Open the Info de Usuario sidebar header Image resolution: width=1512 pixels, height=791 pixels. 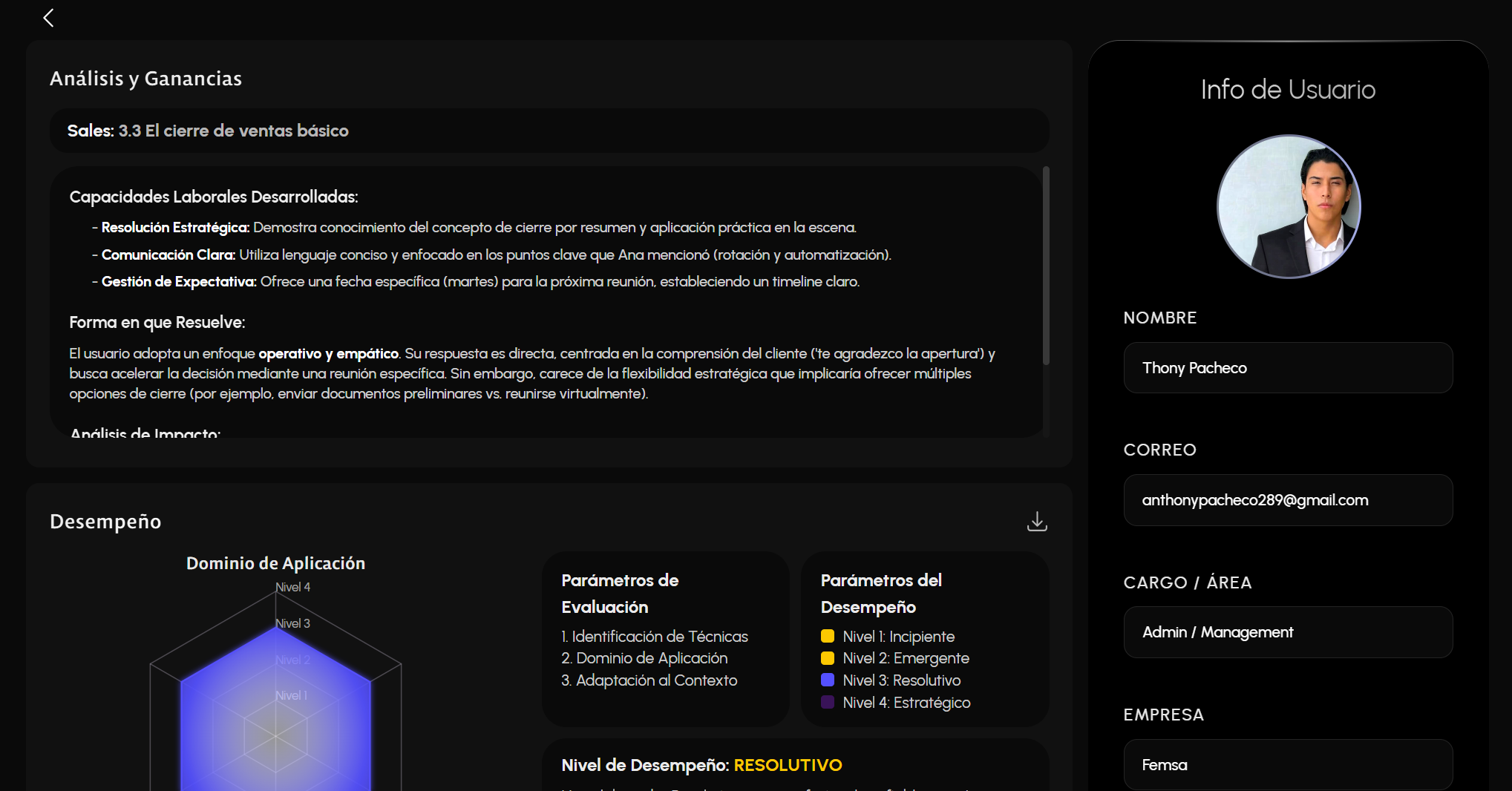1289,89
